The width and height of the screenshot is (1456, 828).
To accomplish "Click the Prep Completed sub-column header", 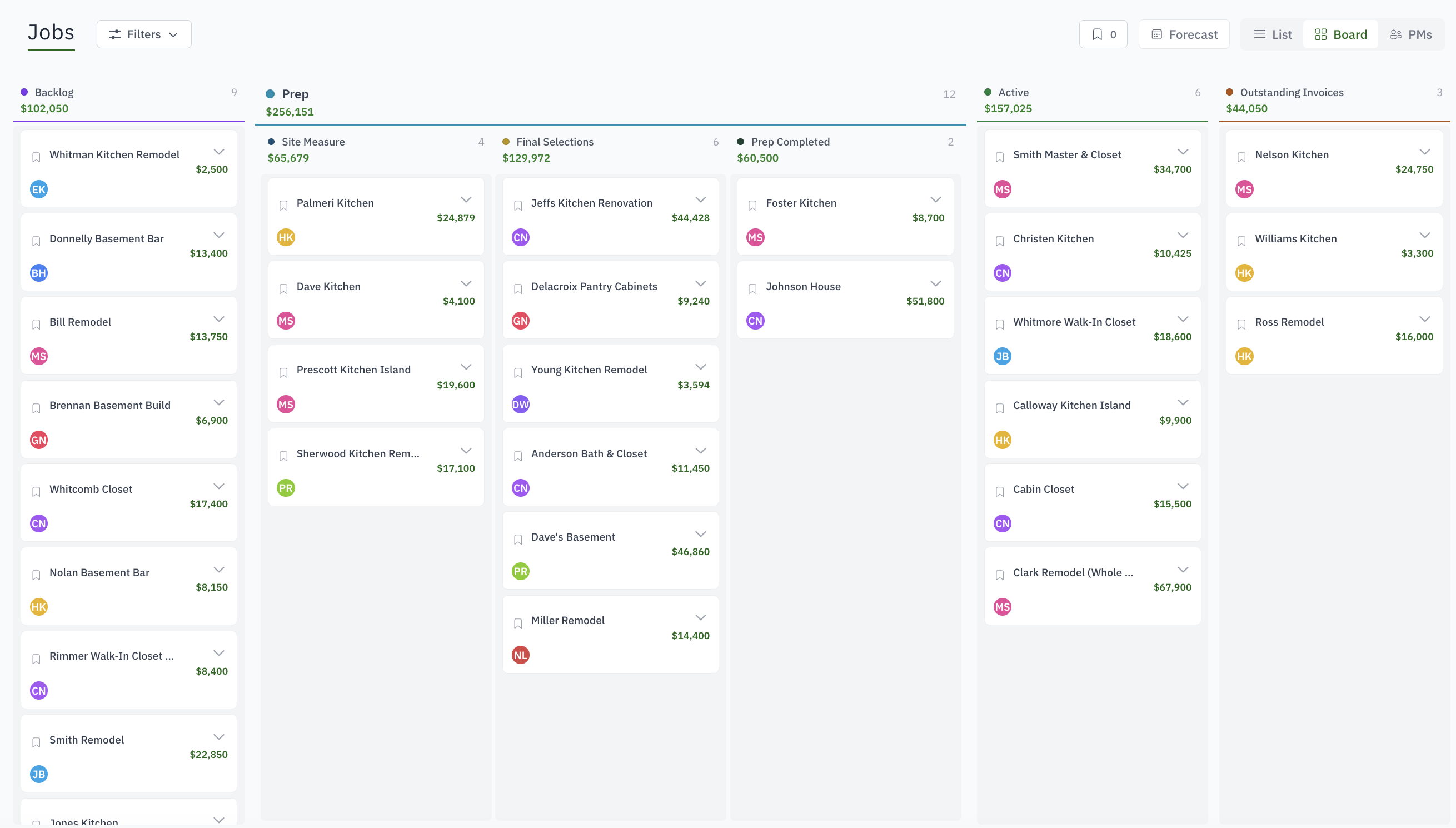I will tap(845, 149).
